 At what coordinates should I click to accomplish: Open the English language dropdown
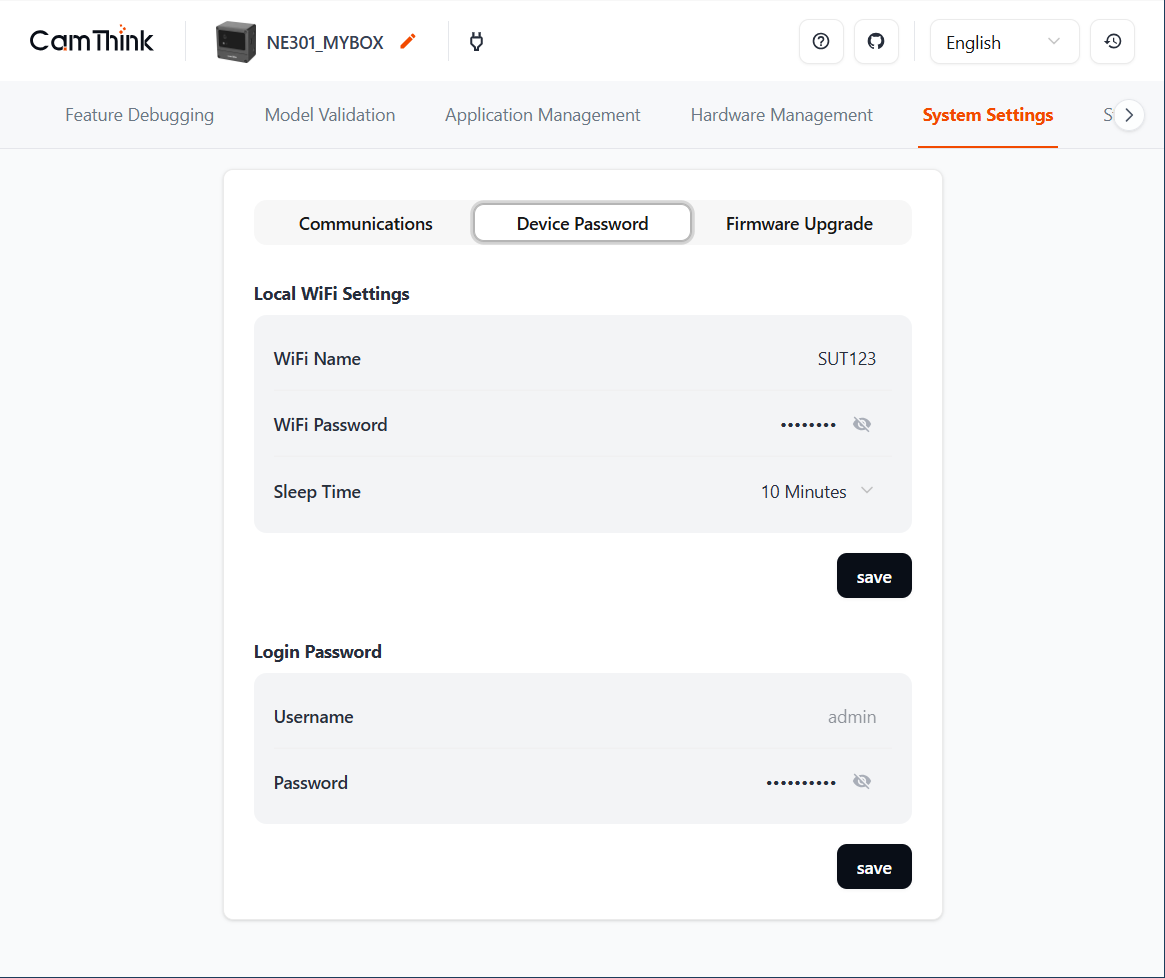click(x=1004, y=42)
